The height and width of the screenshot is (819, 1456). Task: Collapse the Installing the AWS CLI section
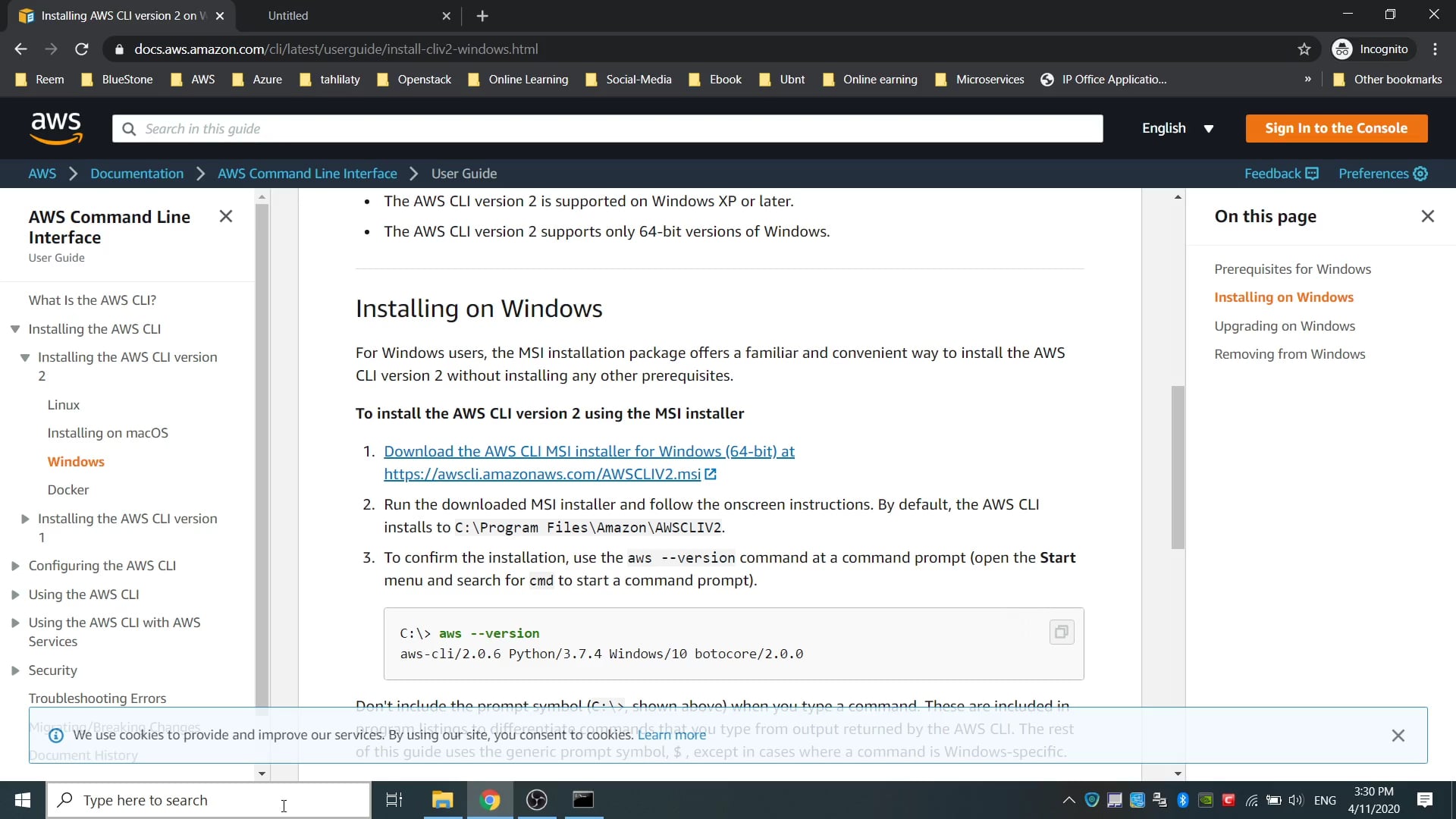(x=15, y=328)
